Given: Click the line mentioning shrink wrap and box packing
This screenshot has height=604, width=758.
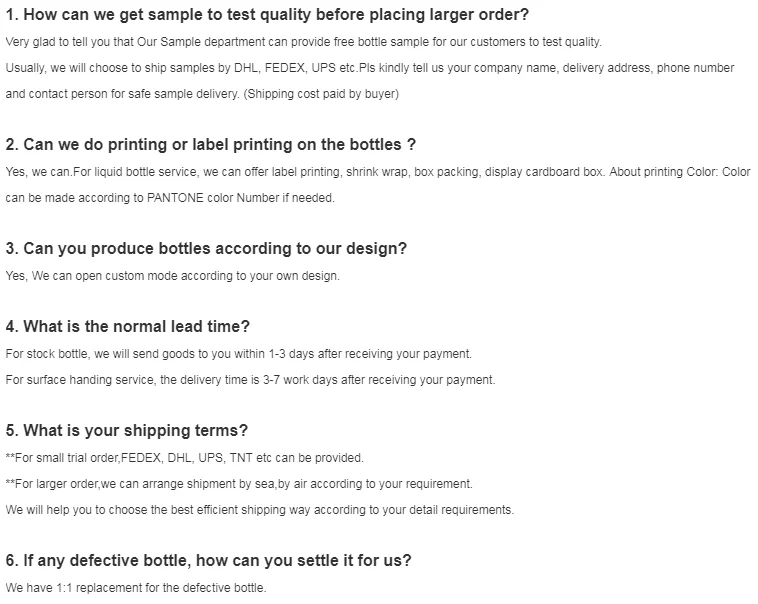Looking at the screenshot, I should click(x=378, y=172).
